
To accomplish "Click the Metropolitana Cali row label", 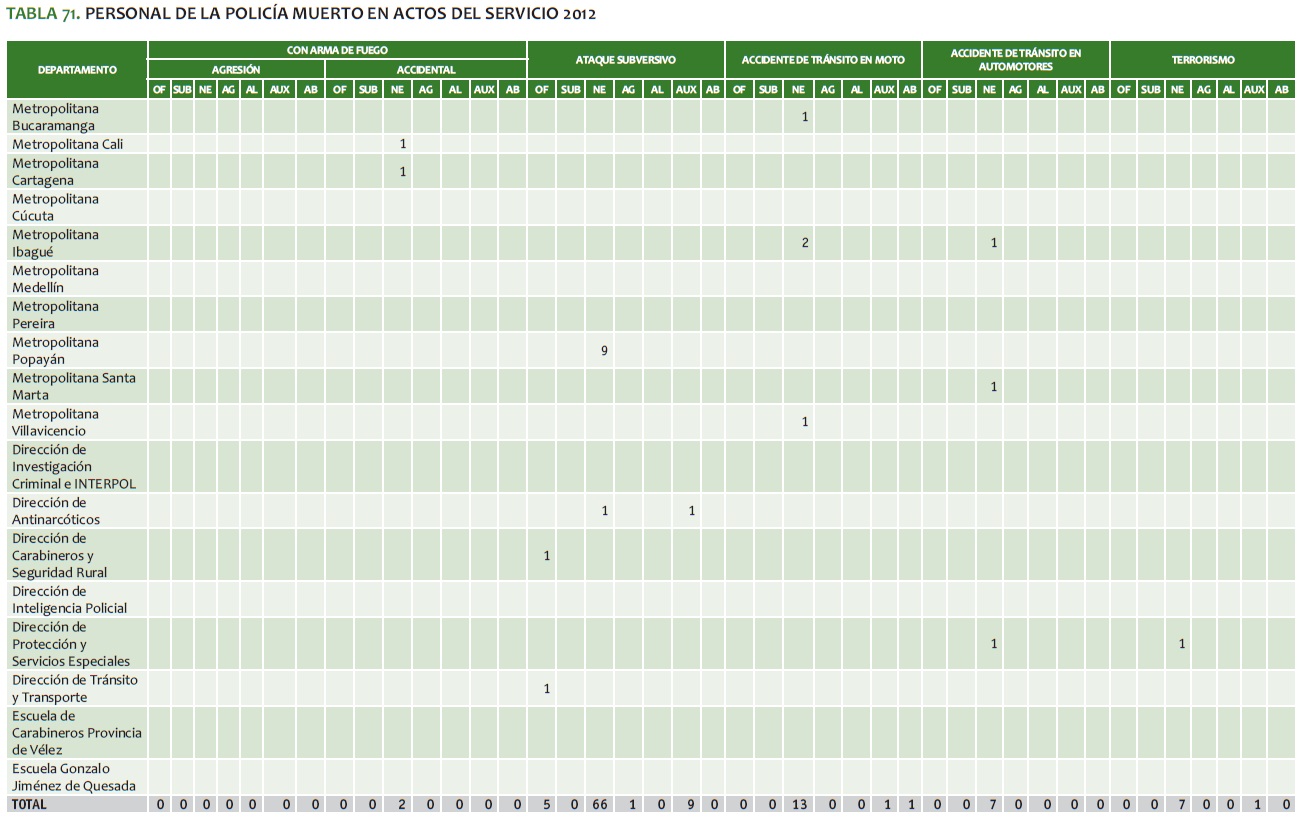I will click(x=67, y=144).
